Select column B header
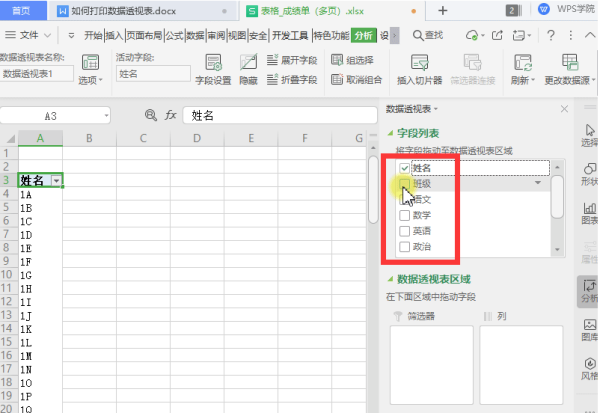Image resolution: width=600 pixels, height=413 pixels. (89, 138)
